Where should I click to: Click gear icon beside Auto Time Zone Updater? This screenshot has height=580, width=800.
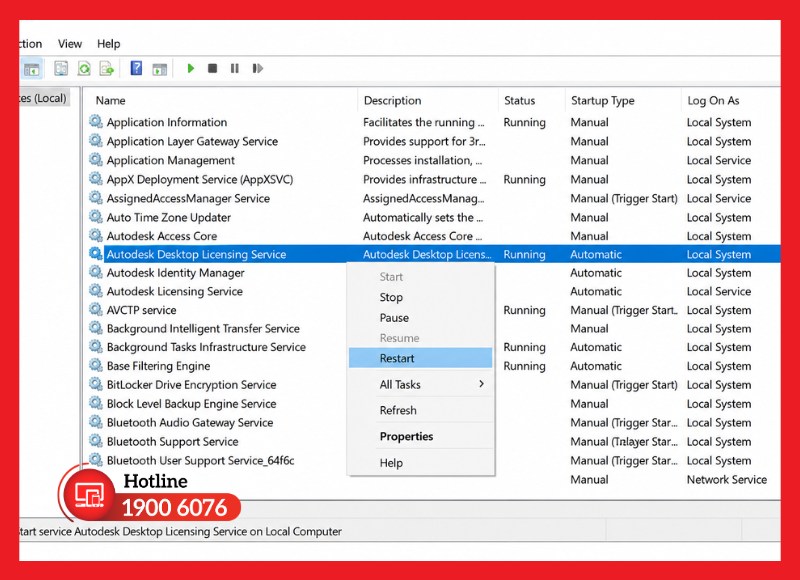tap(95, 216)
